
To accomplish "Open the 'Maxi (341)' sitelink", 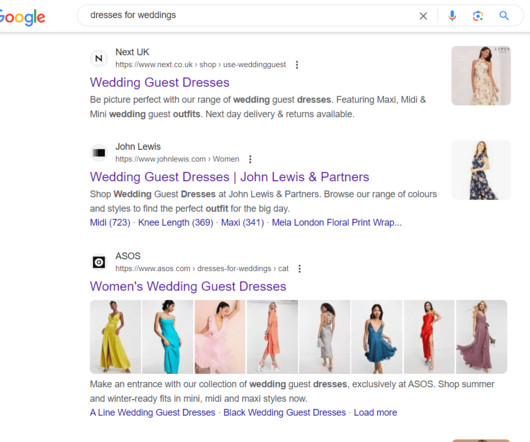I will (x=242, y=223).
